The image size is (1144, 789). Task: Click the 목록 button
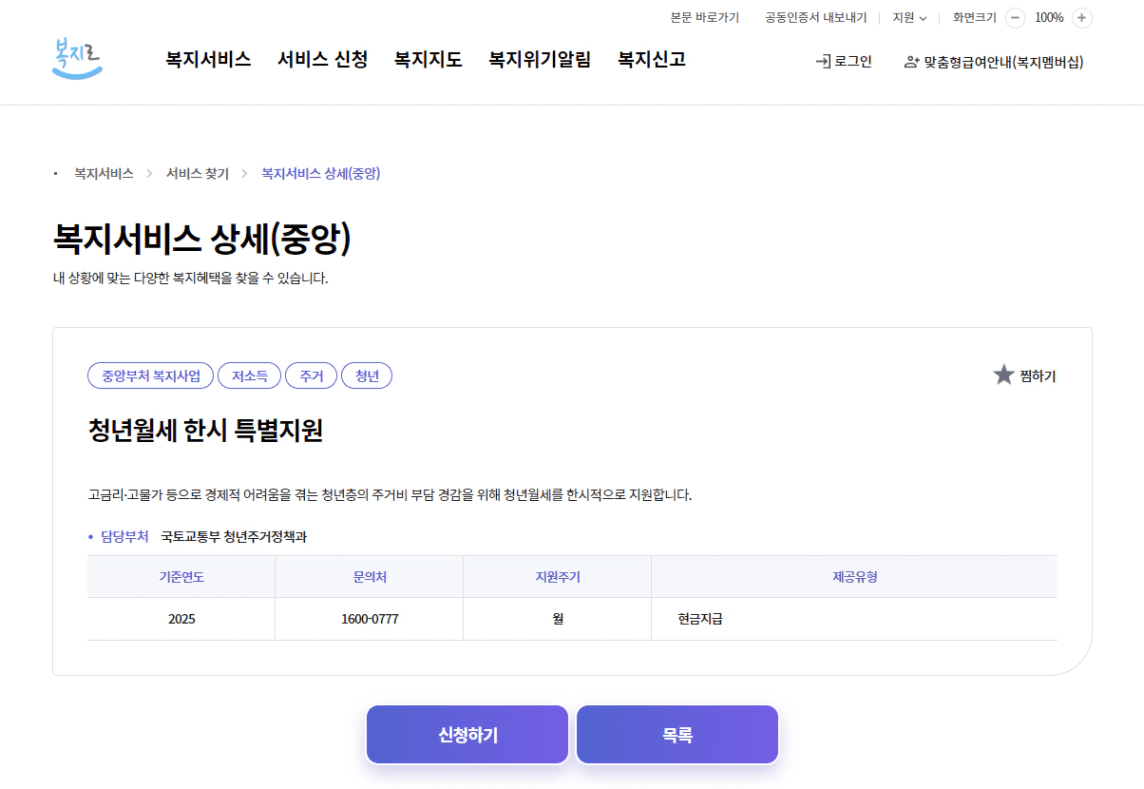(677, 734)
